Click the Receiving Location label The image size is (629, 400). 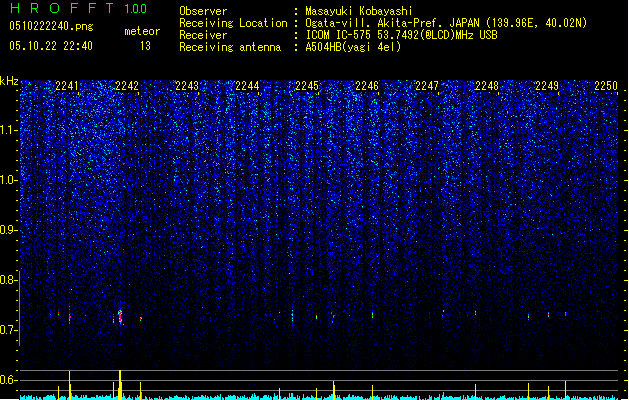click(233, 23)
